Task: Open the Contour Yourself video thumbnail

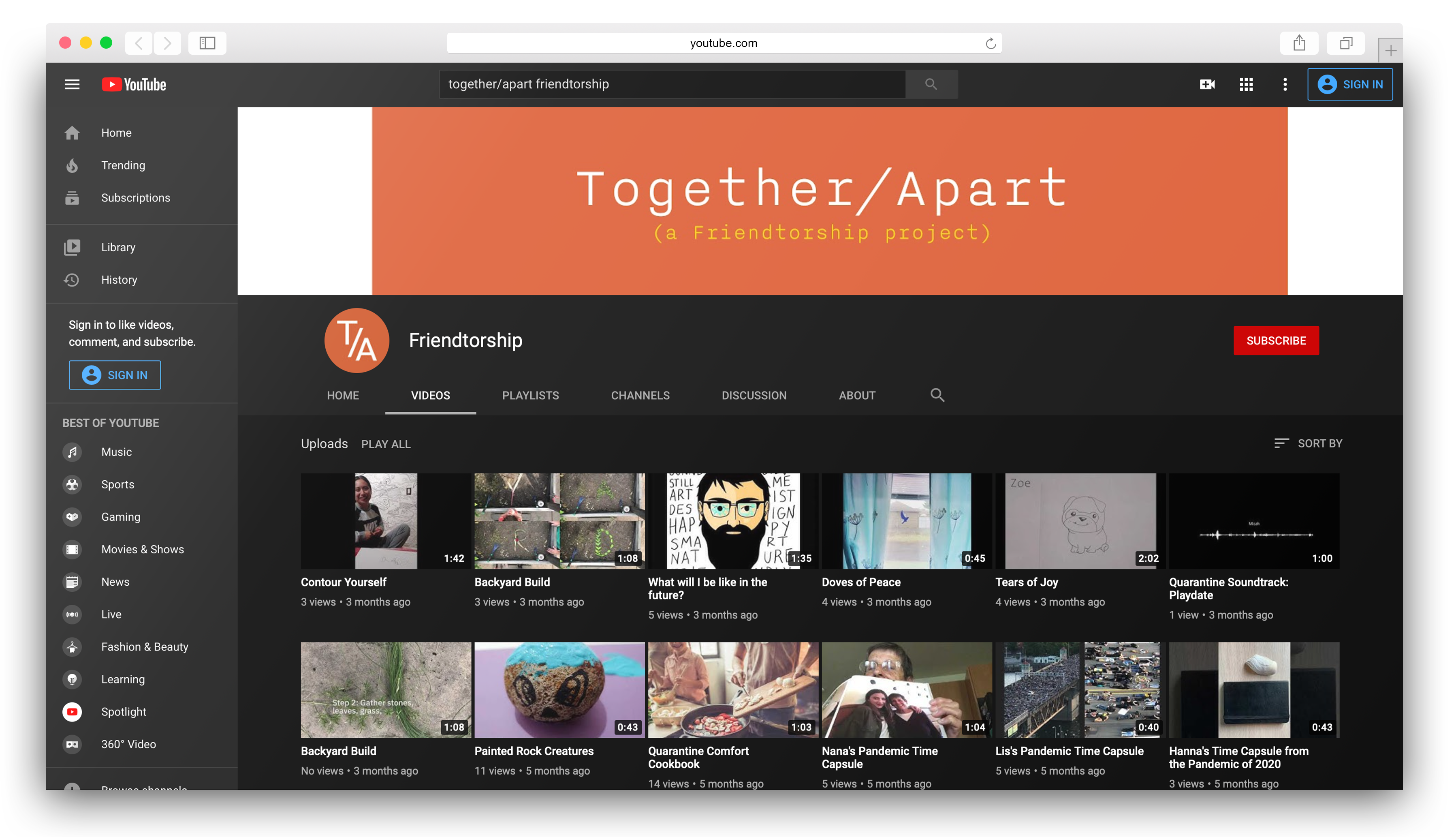Action: 386,521
